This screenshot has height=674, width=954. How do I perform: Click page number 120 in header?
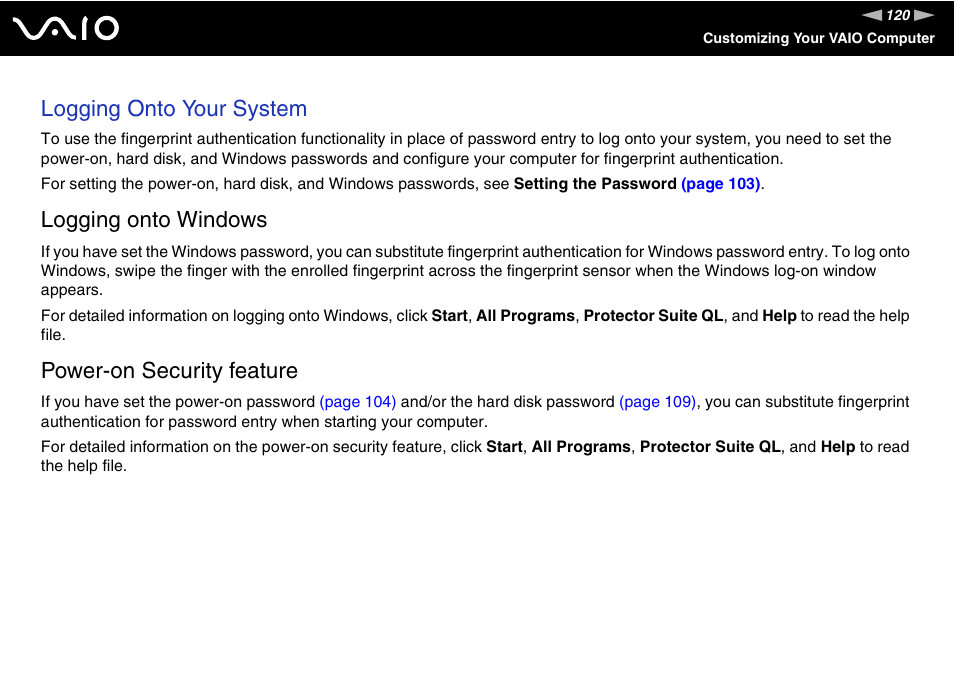pyautogui.click(x=898, y=15)
